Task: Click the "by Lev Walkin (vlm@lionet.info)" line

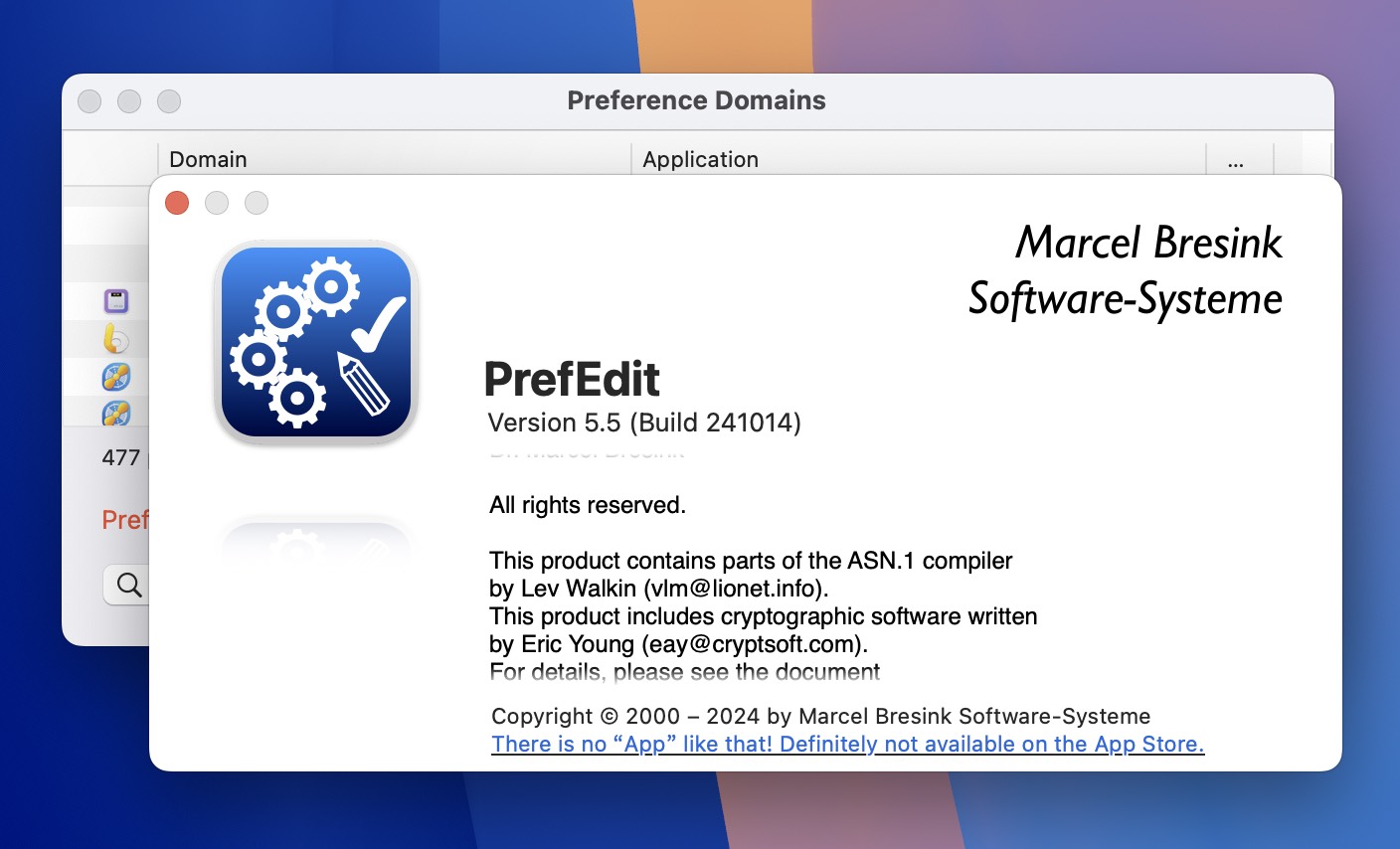Action: pyautogui.click(x=658, y=589)
